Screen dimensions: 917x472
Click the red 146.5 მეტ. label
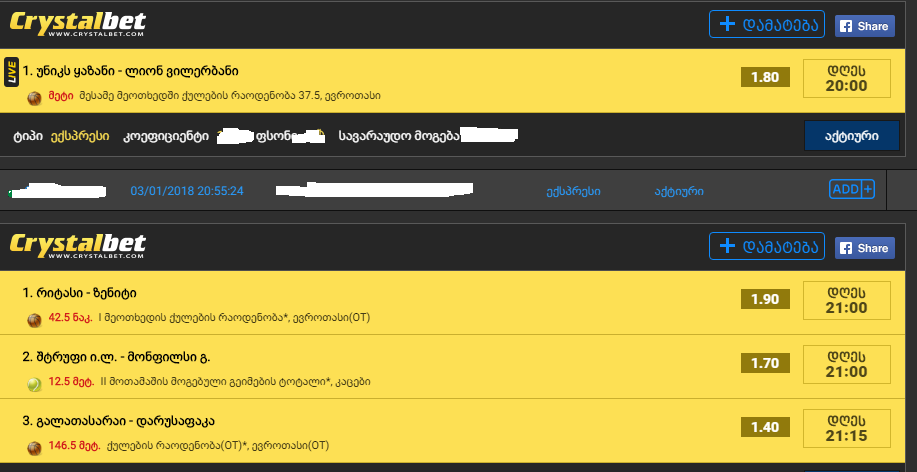pos(74,446)
